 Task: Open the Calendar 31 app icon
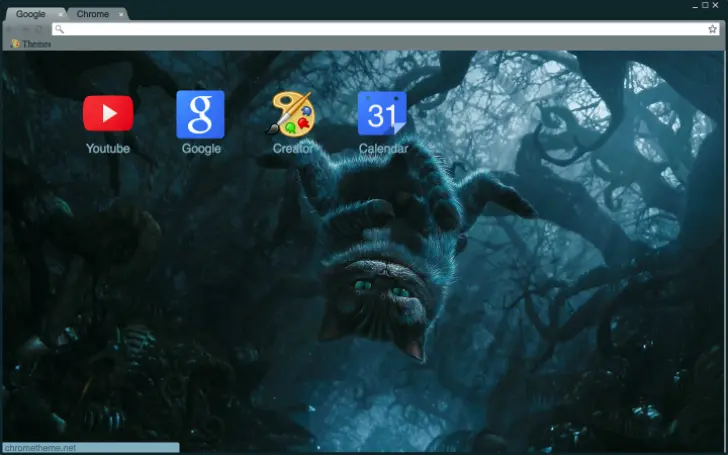pyautogui.click(x=382, y=114)
